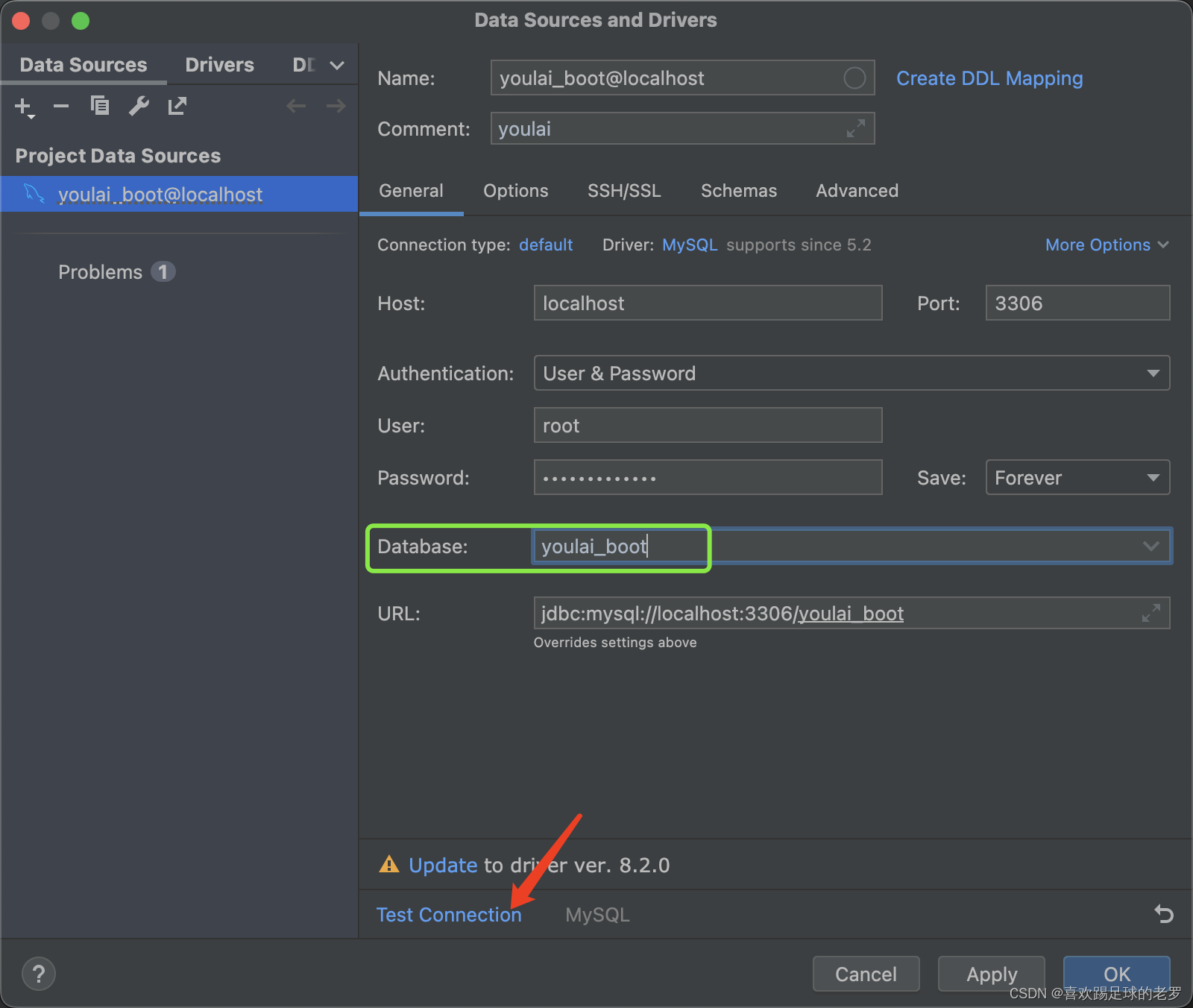1193x1008 pixels.
Task: Expand the Comment field editor
Action: click(x=856, y=128)
